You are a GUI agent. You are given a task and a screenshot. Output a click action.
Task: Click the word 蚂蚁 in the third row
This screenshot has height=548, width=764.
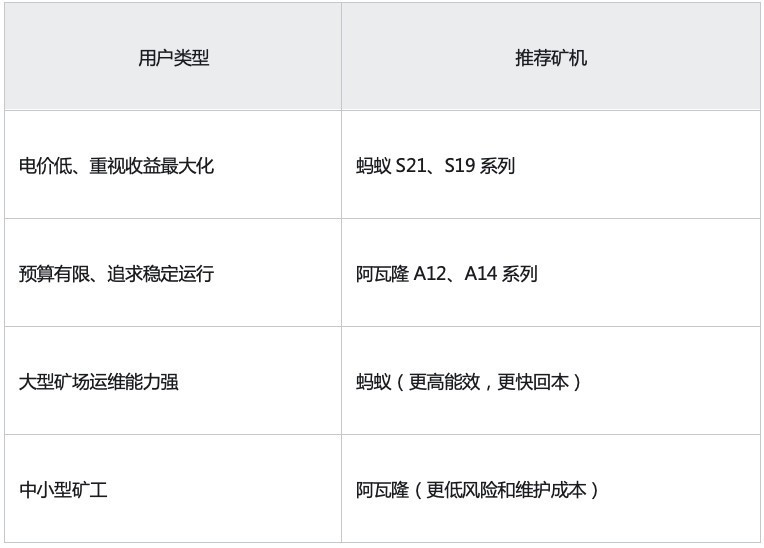pyautogui.click(x=374, y=382)
